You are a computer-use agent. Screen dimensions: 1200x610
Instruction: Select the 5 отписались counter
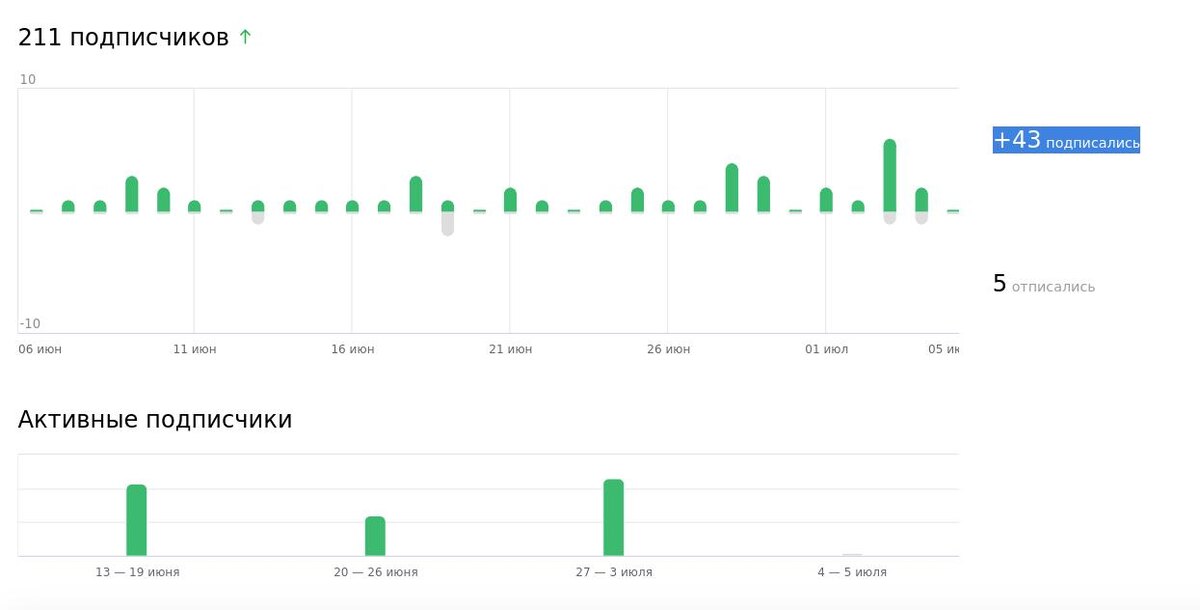pos(1043,284)
